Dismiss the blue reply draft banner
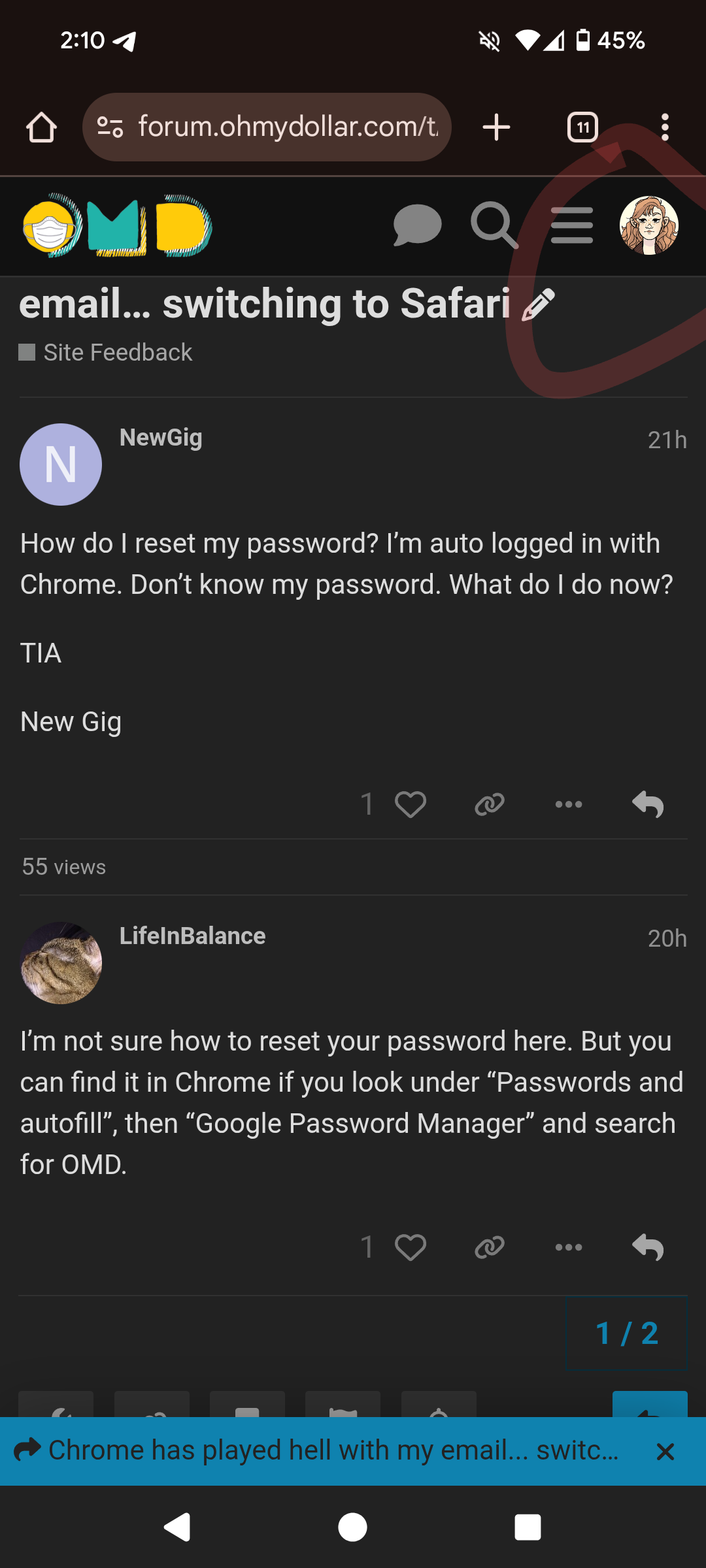Viewport: 706px width, 1568px height. click(x=665, y=1452)
